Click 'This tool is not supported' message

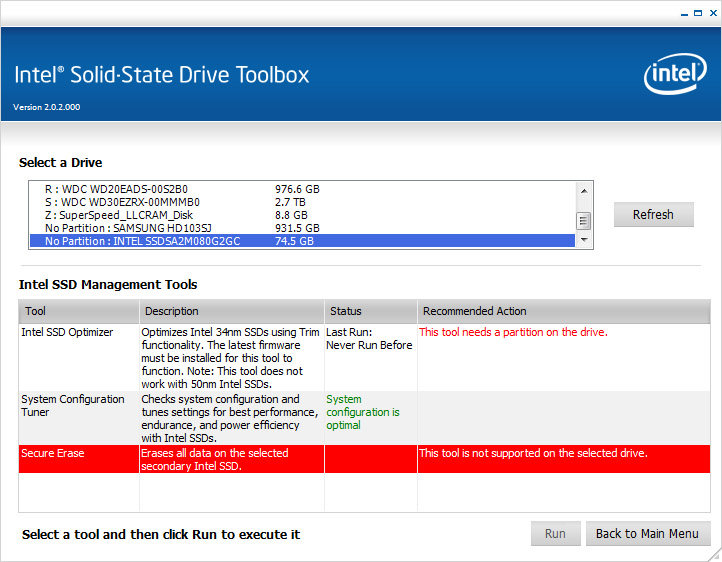click(x=533, y=453)
